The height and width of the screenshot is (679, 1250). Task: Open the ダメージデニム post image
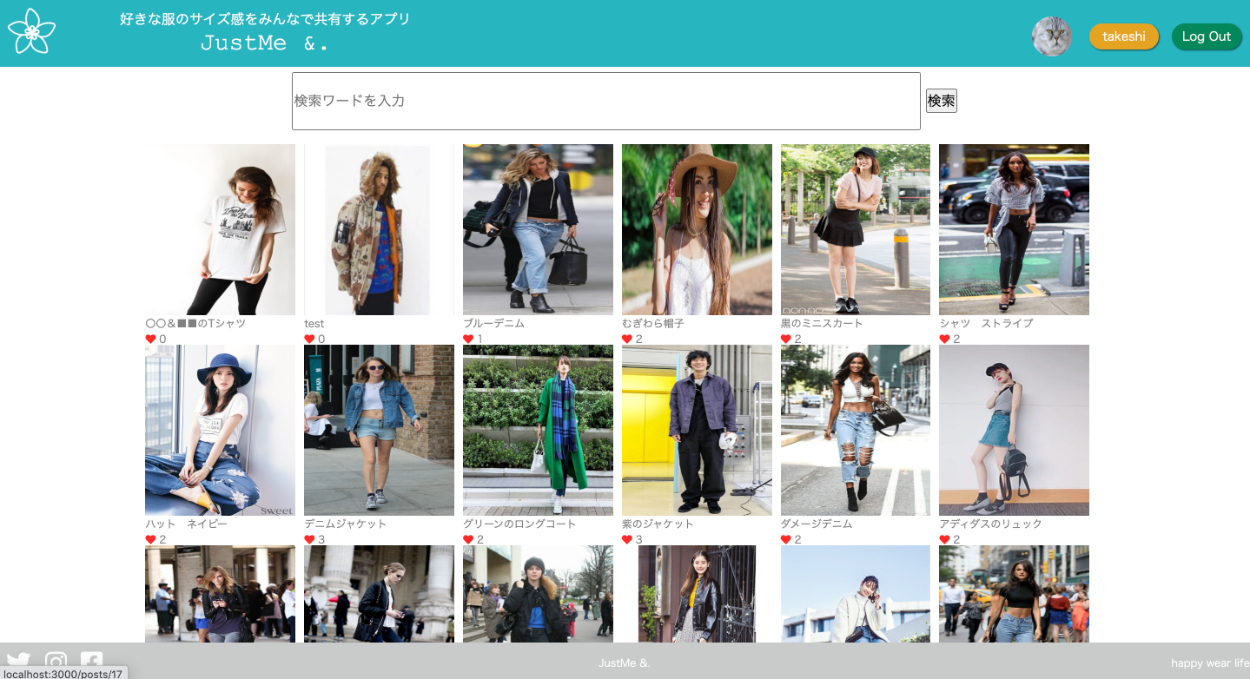coord(855,430)
